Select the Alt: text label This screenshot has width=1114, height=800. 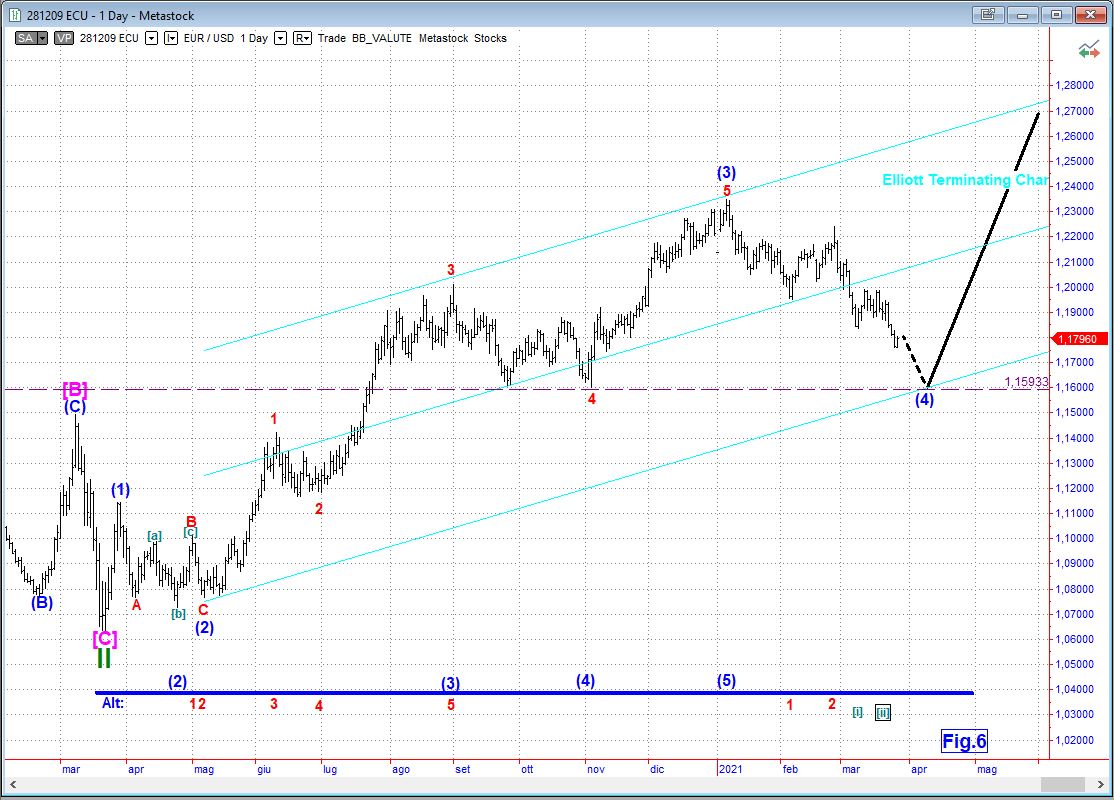click(x=113, y=703)
